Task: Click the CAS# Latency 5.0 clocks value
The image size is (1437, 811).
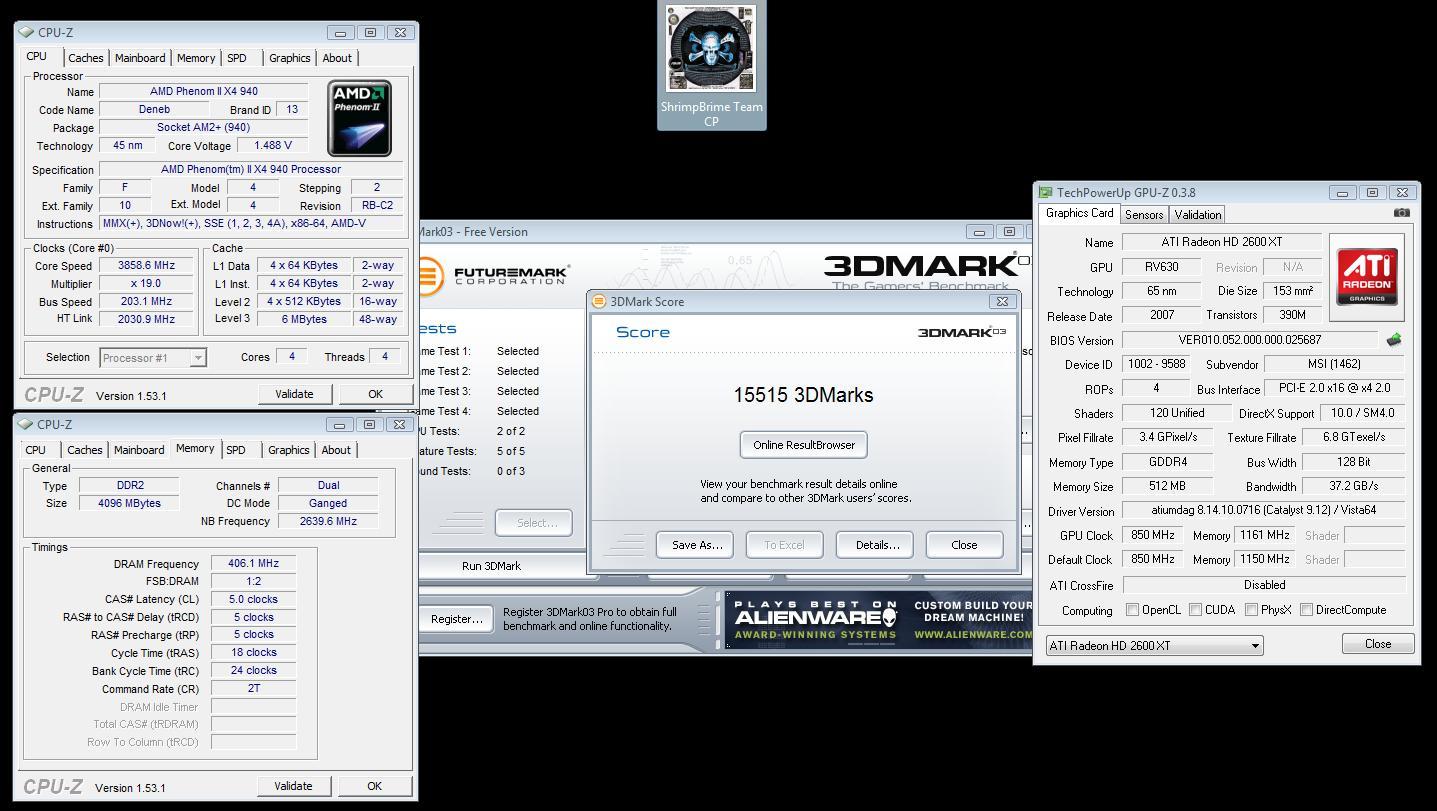Action: tap(253, 600)
